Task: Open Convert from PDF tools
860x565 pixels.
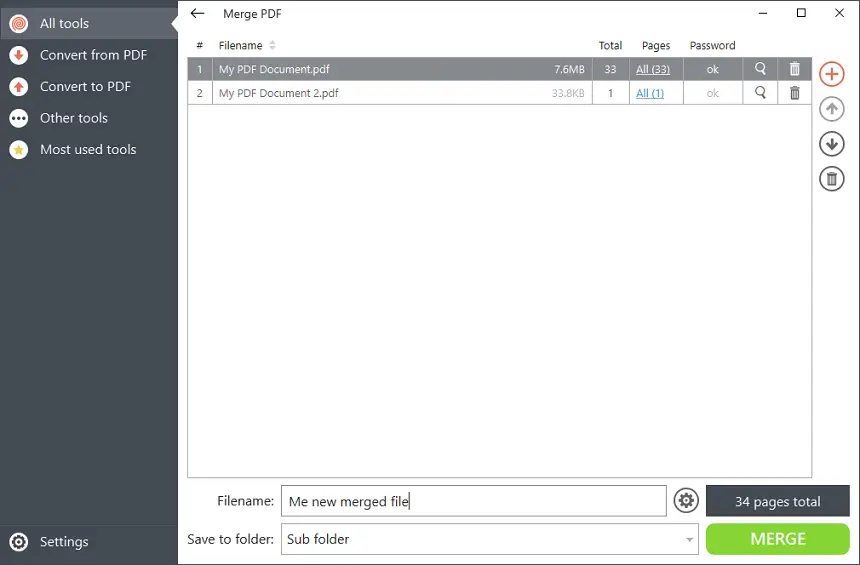Action: (92, 55)
